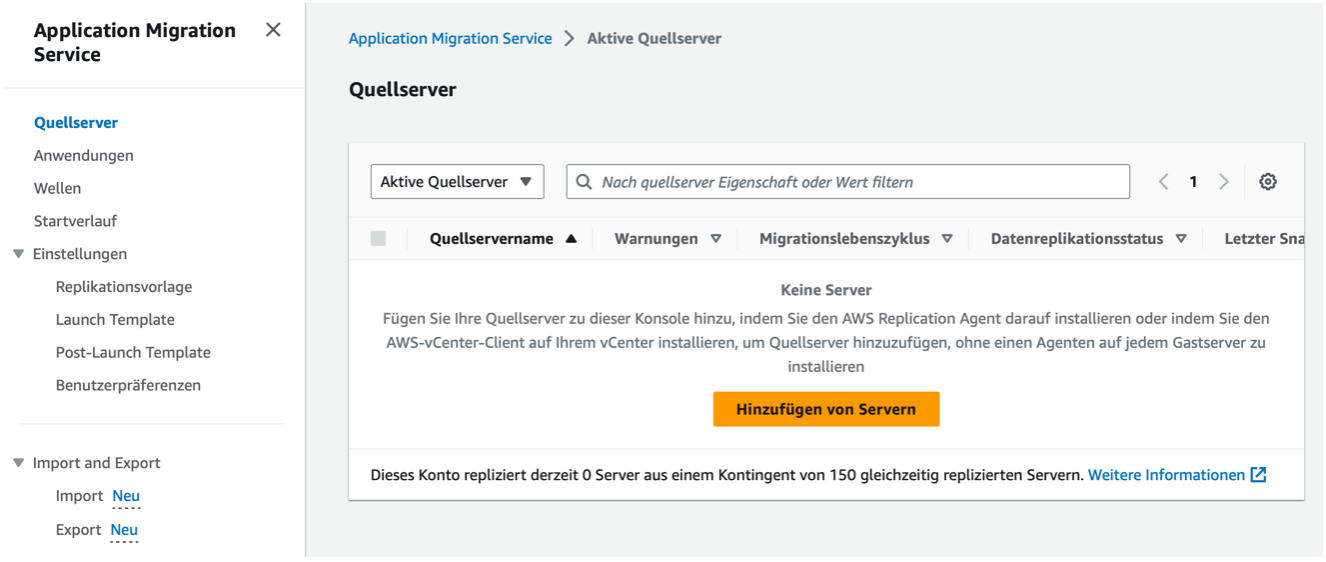The width and height of the screenshot is (1326, 562).
Task: Click Aktive Quellserver breadcrumb text
Action: click(x=654, y=38)
